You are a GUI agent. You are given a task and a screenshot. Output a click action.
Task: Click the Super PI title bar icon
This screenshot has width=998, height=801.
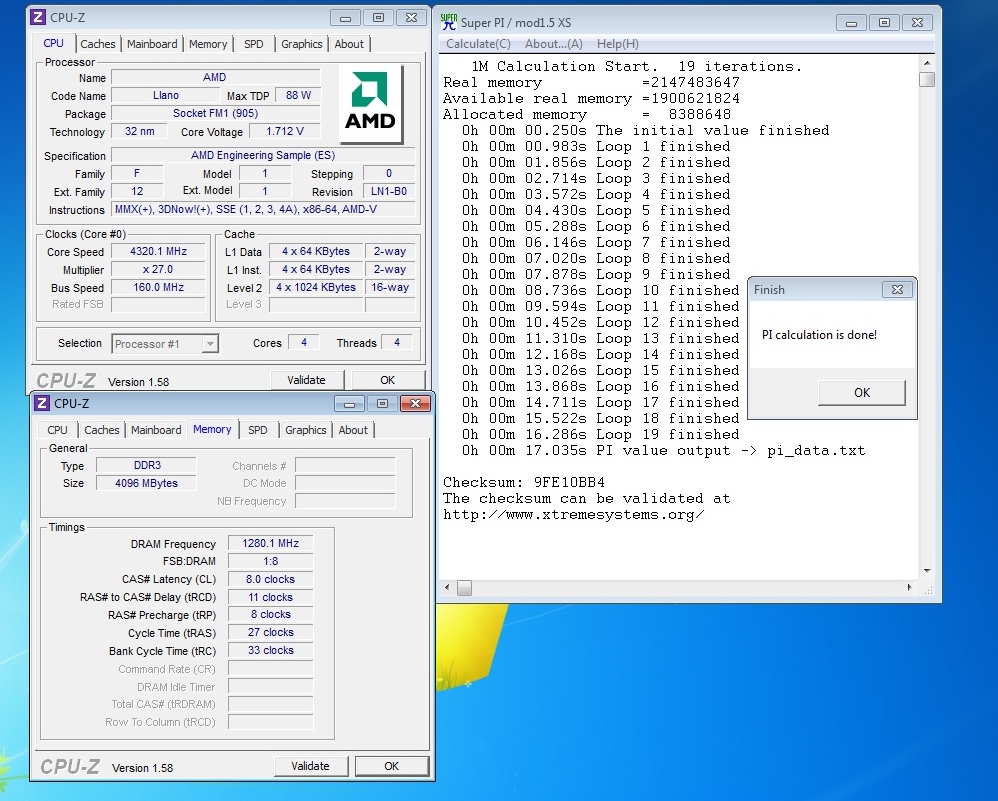click(x=449, y=22)
